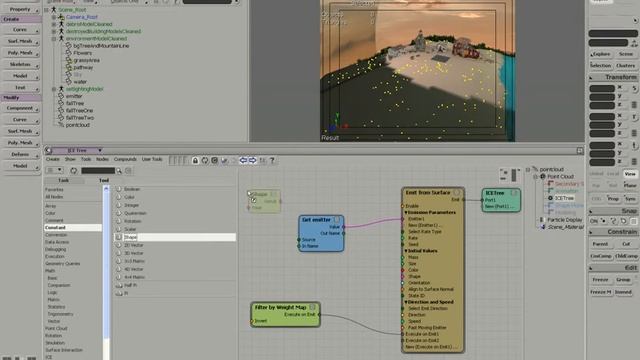Toggle Snap ON button

tap(594, 221)
